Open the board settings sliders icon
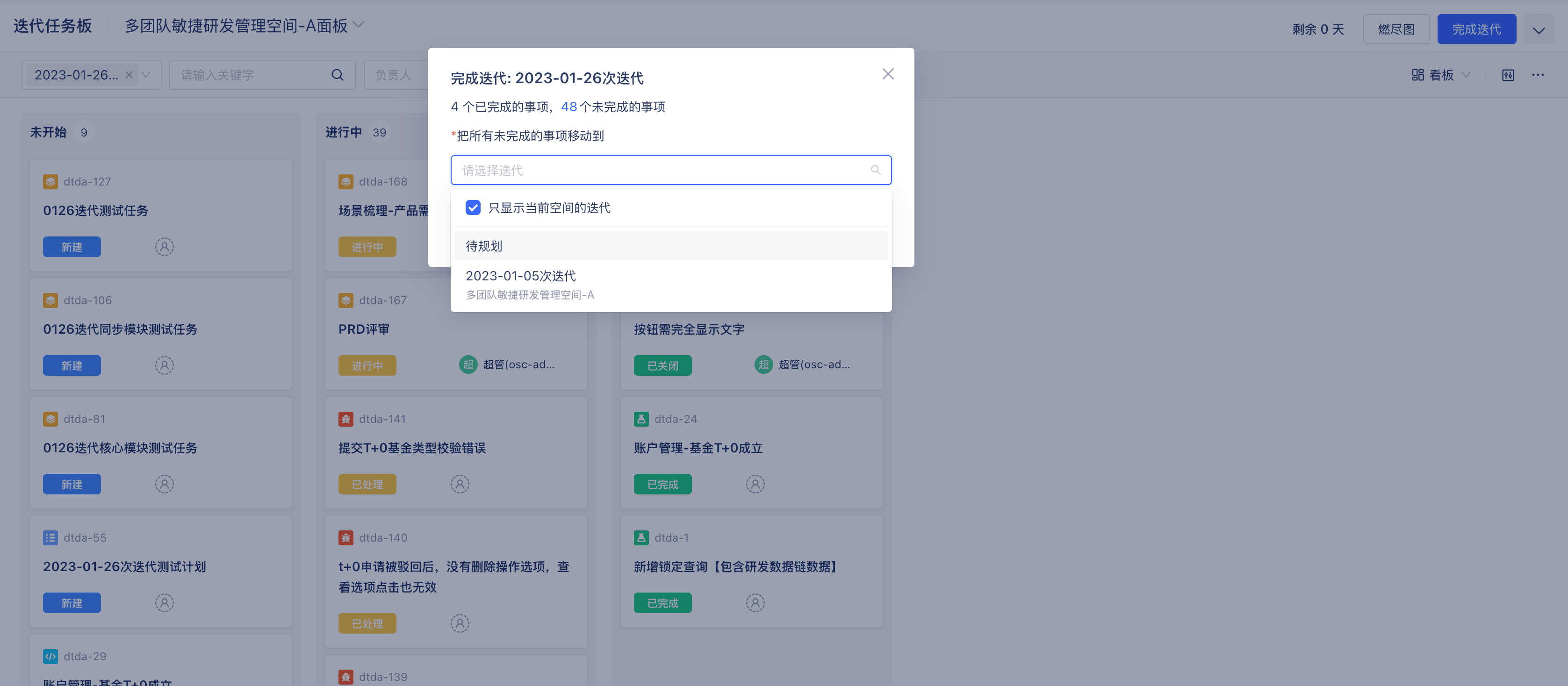The width and height of the screenshot is (1568, 686). point(1508,75)
